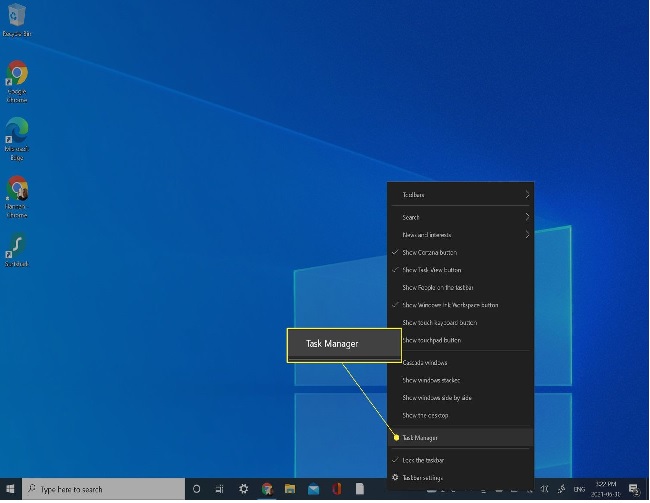This screenshot has width=650, height=503.
Task: Expand the News and interests submenu
Action: (x=461, y=235)
